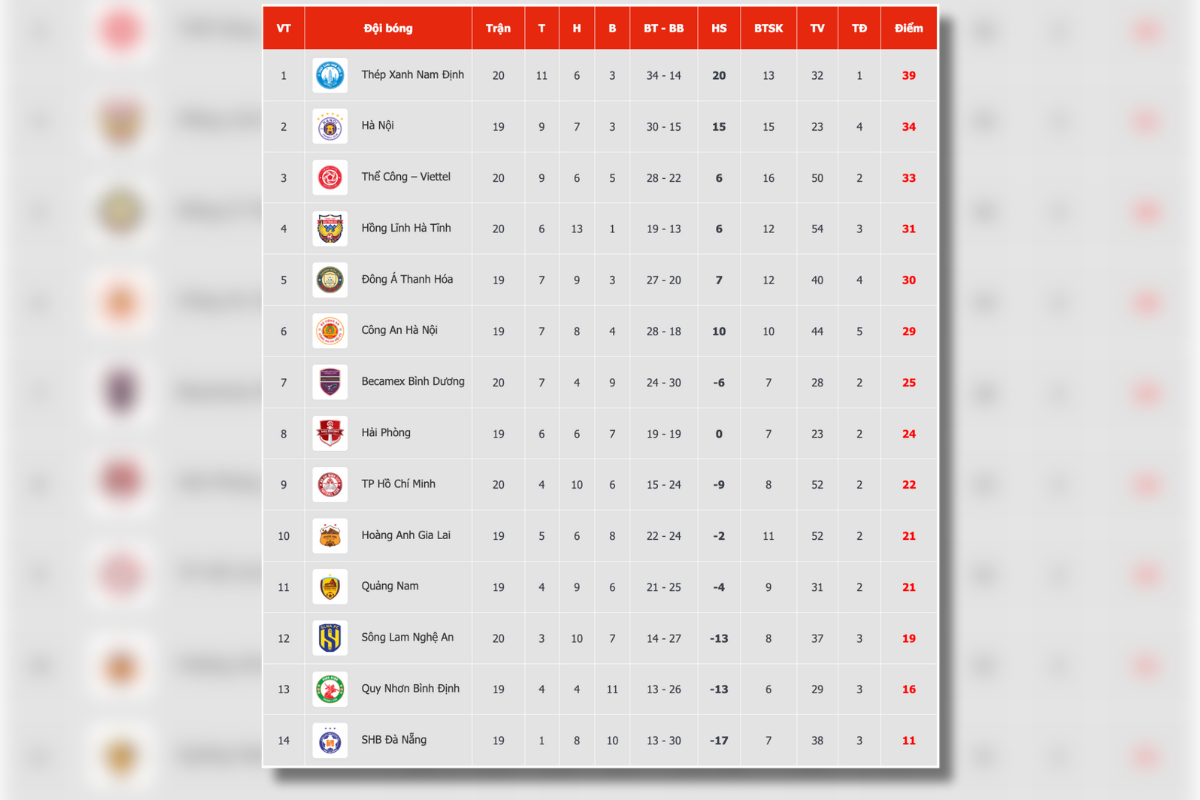1200x800 pixels.
Task: Open the Hoàng Anh Gia Lai team name
Action: 406,535
